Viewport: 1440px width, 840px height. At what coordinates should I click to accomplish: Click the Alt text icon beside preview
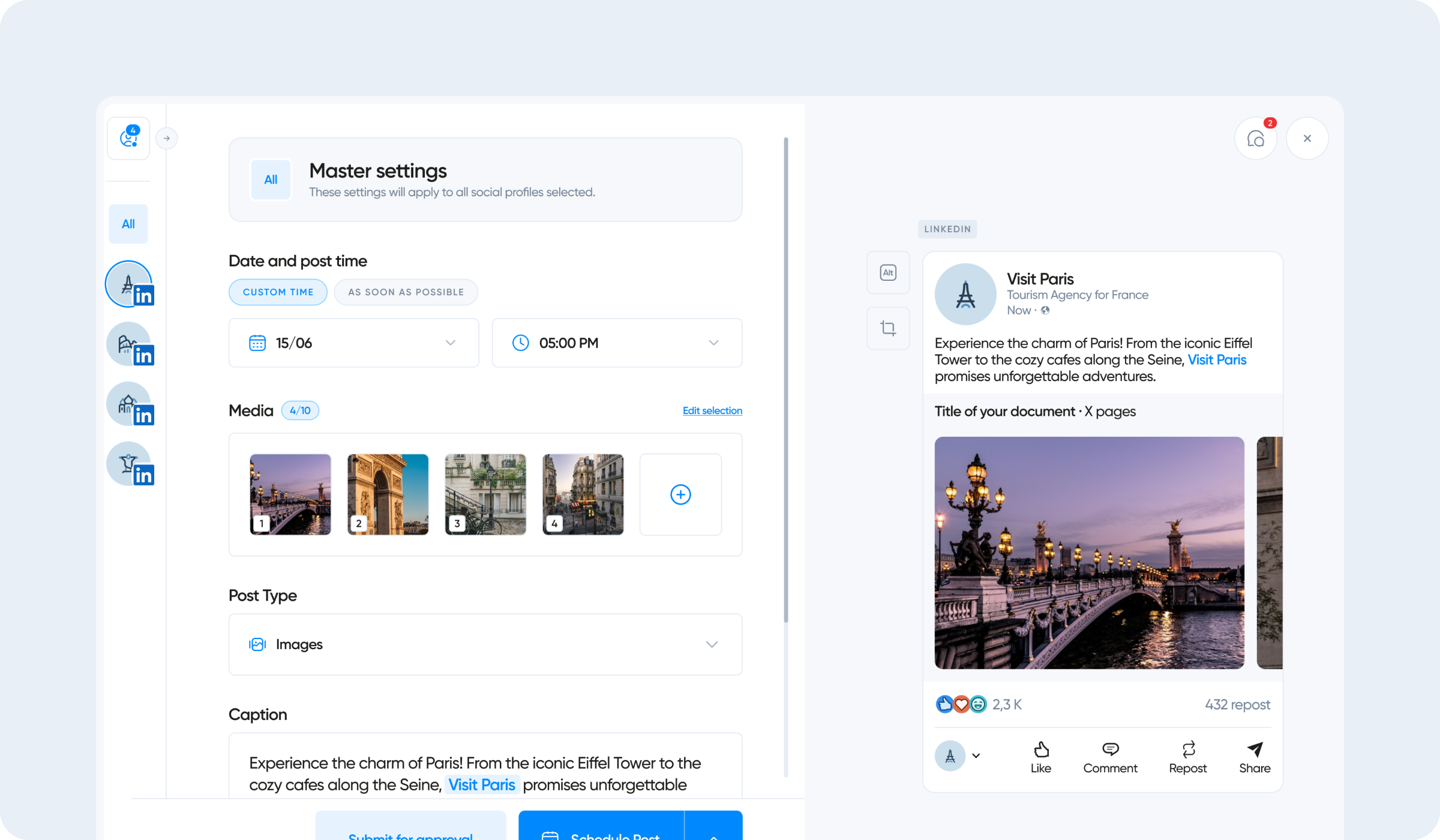click(888, 272)
